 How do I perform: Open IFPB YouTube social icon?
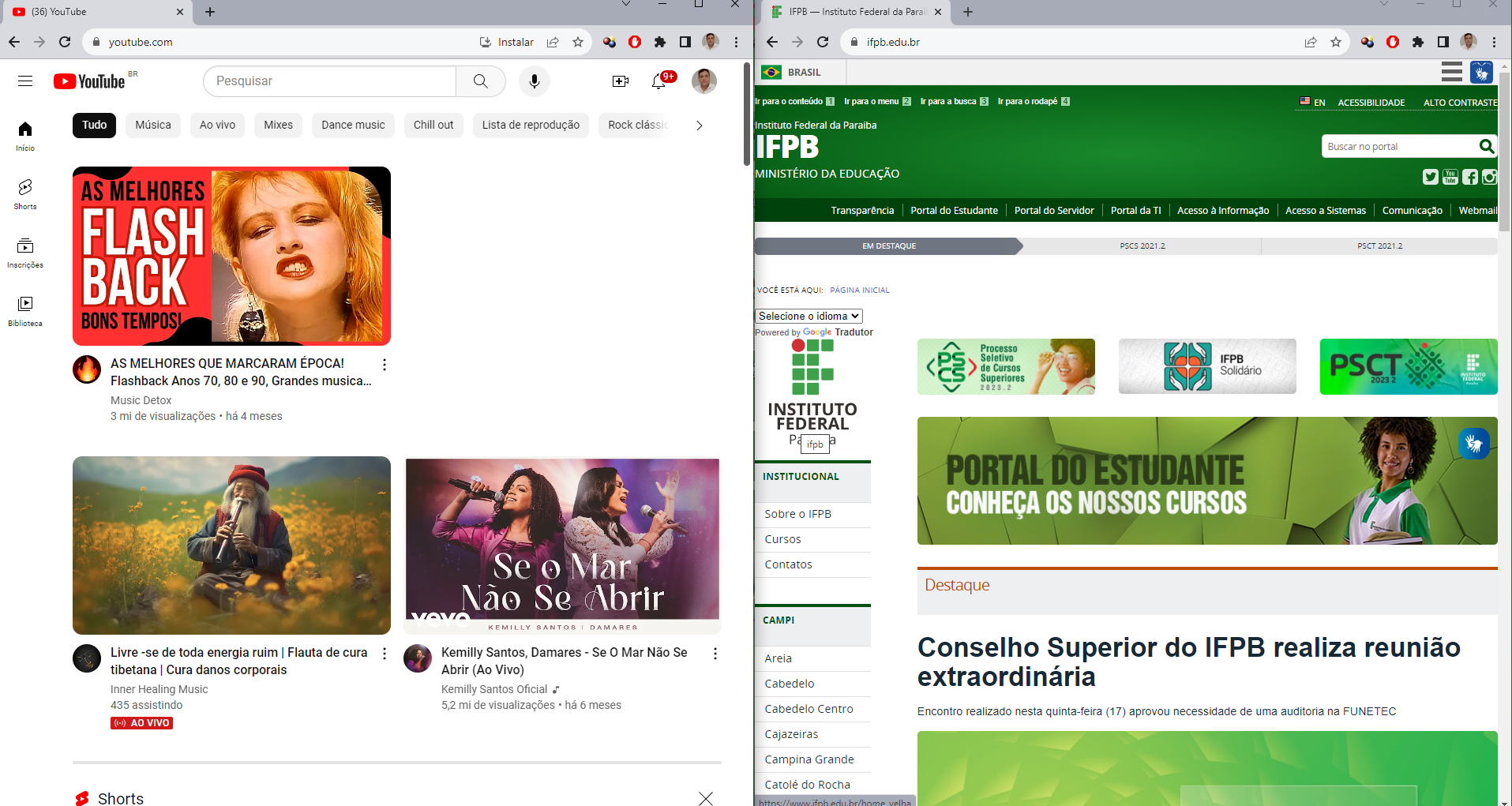click(x=1450, y=177)
